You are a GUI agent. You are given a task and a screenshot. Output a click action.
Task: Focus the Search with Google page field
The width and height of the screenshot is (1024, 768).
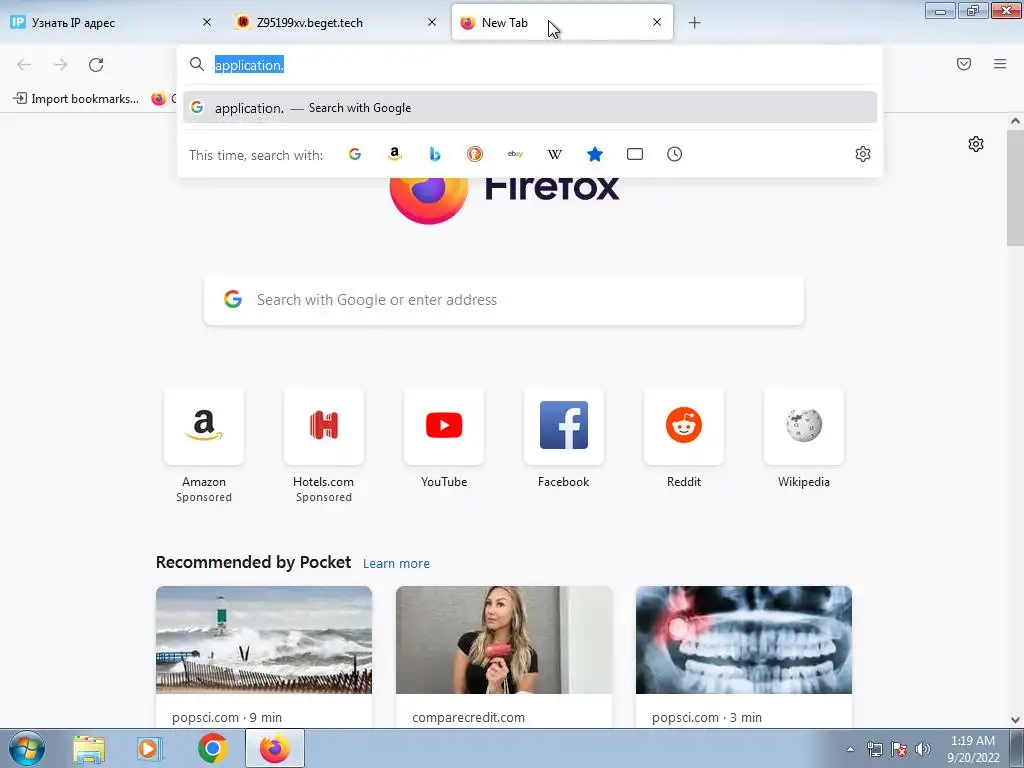(504, 300)
